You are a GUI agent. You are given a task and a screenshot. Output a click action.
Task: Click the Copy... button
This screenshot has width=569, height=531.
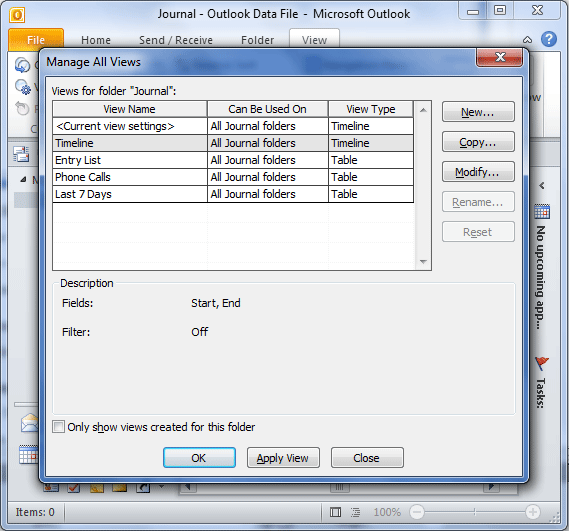coord(478,142)
